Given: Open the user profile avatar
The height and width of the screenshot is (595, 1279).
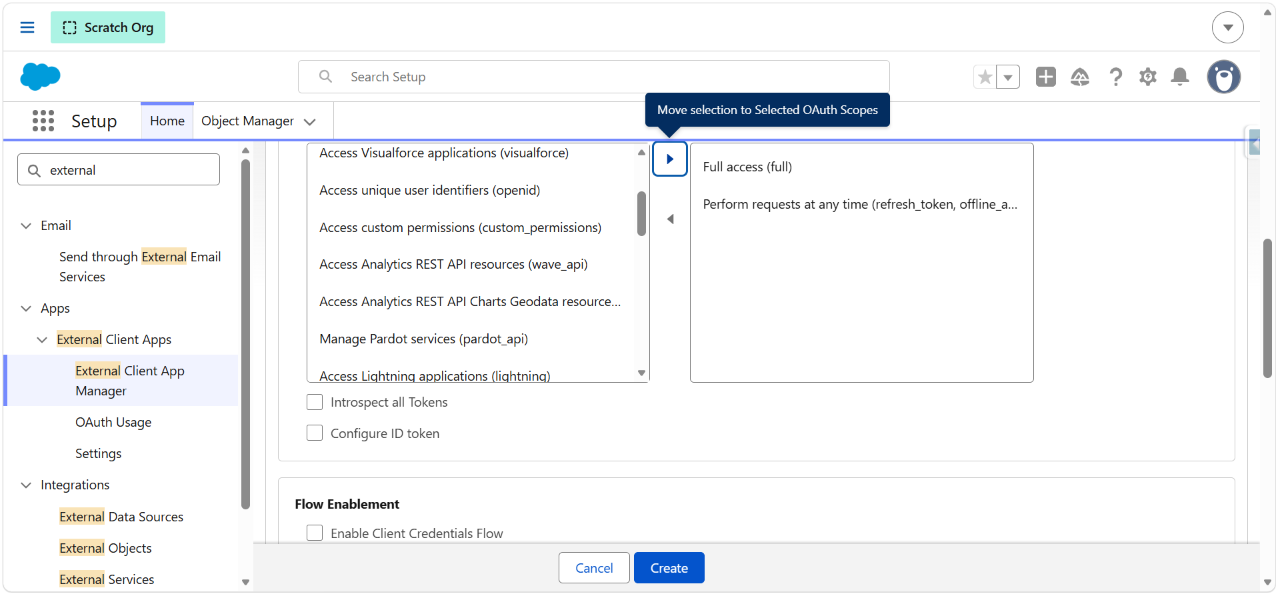Looking at the screenshot, I should tap(1224, 77).
